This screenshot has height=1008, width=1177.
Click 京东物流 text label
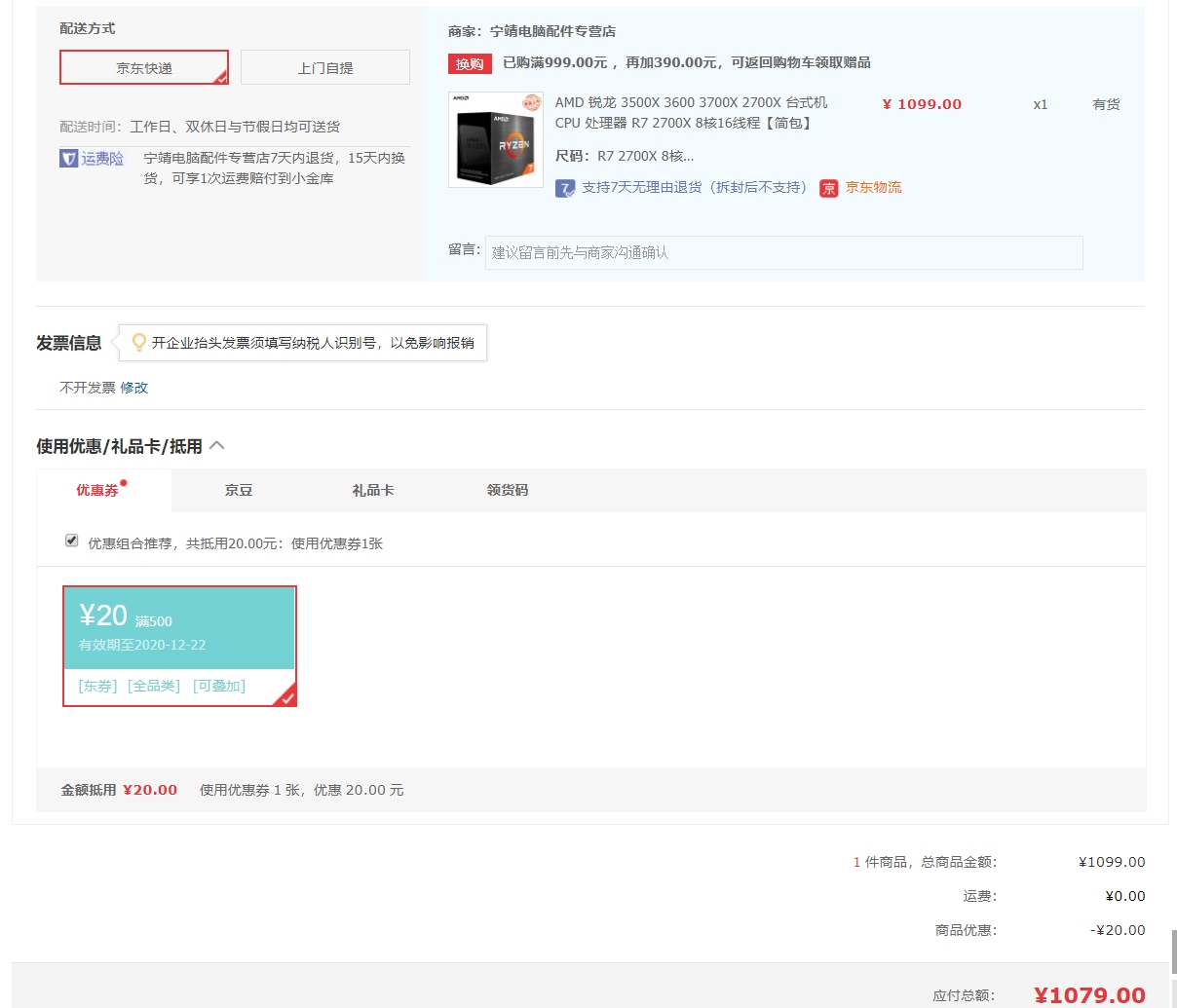[873, 187]
